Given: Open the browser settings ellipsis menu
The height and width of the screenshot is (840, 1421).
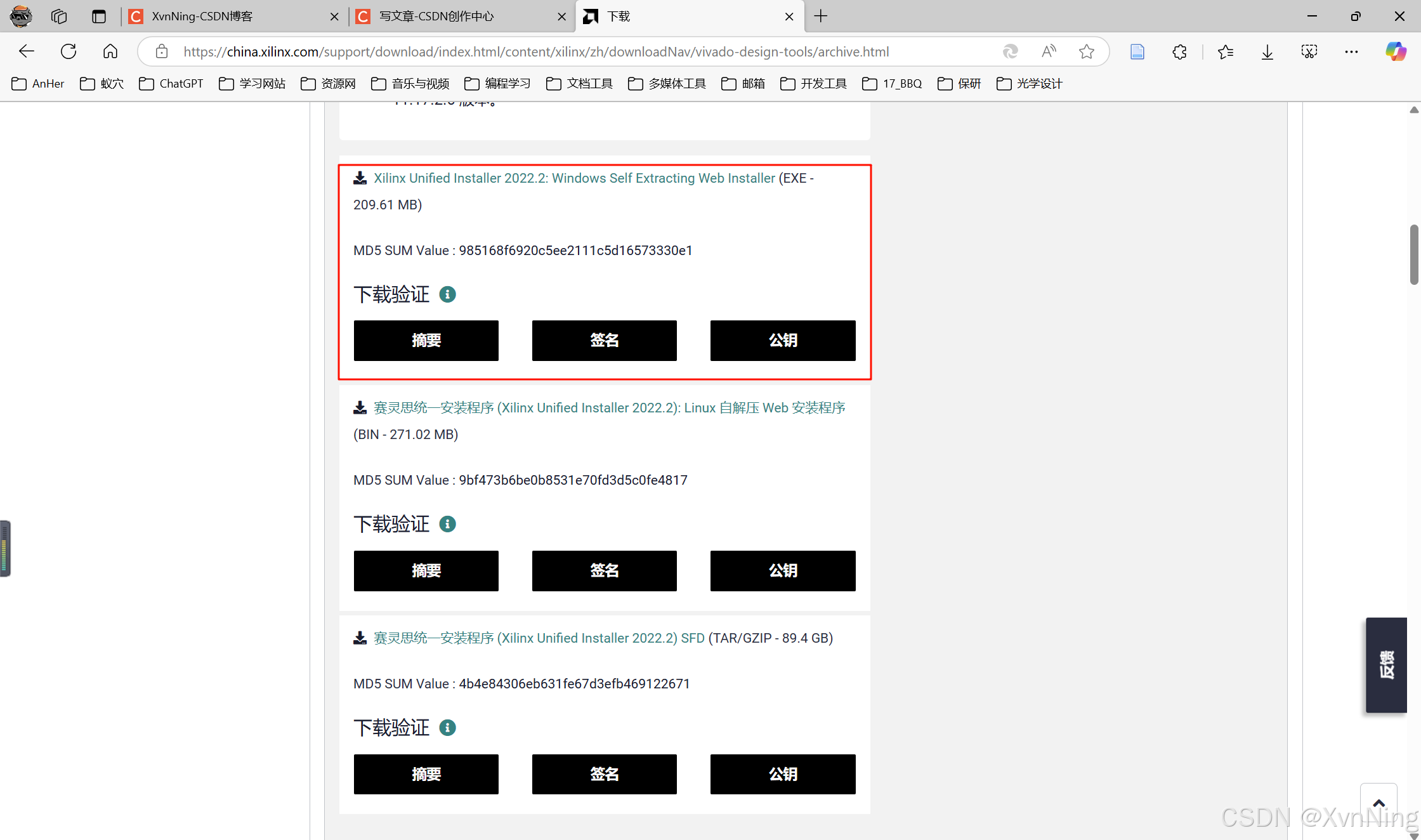Looking at the screenshot, I should click(1351, 51).
